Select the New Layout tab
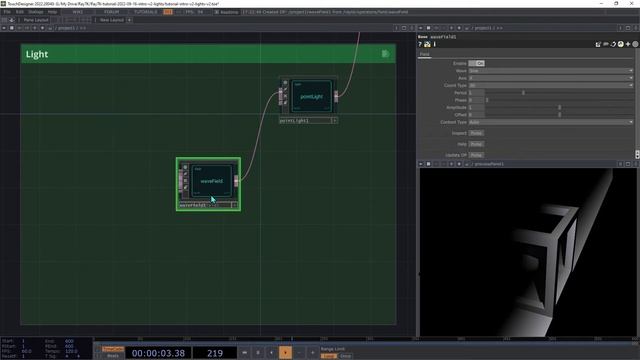The width and height of the screenshot is (640, 360). [111, 20]
